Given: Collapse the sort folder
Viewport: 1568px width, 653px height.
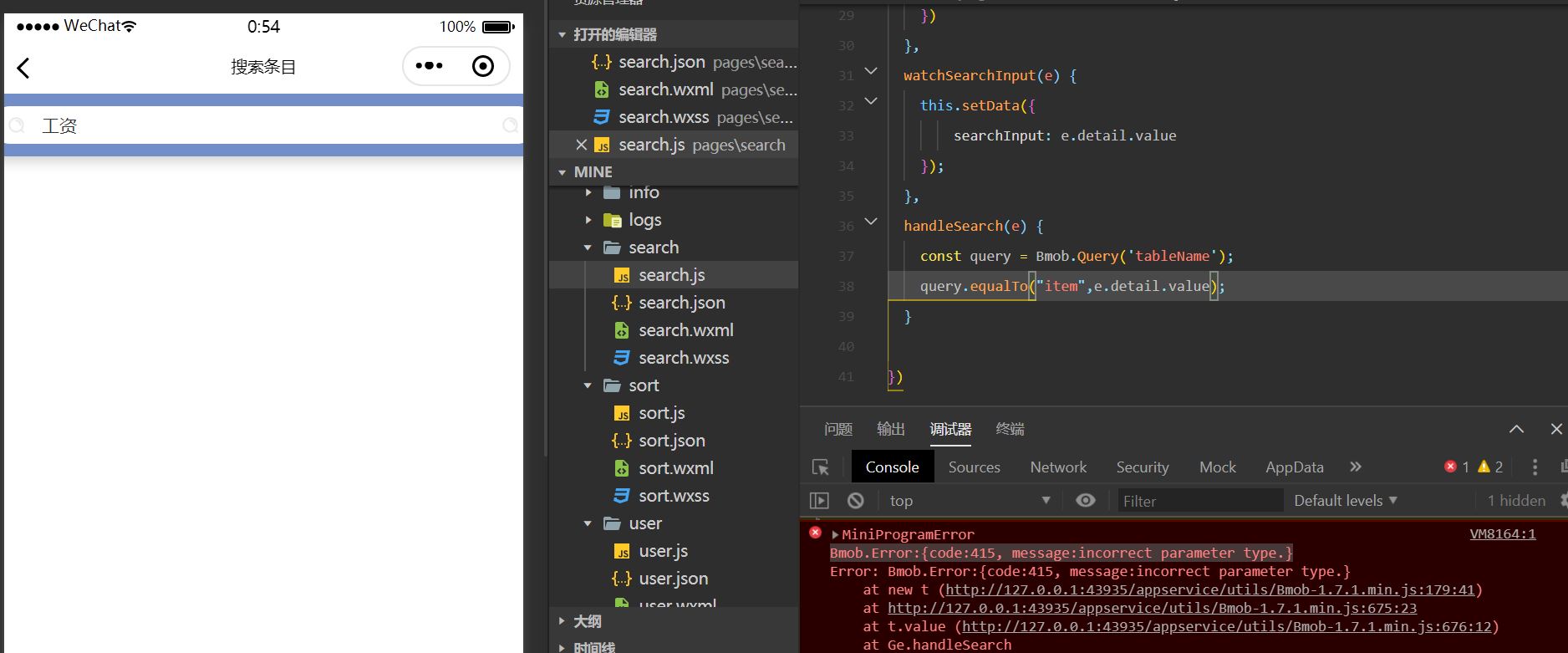Looking at the screenshot, I should tap(588, 385).
